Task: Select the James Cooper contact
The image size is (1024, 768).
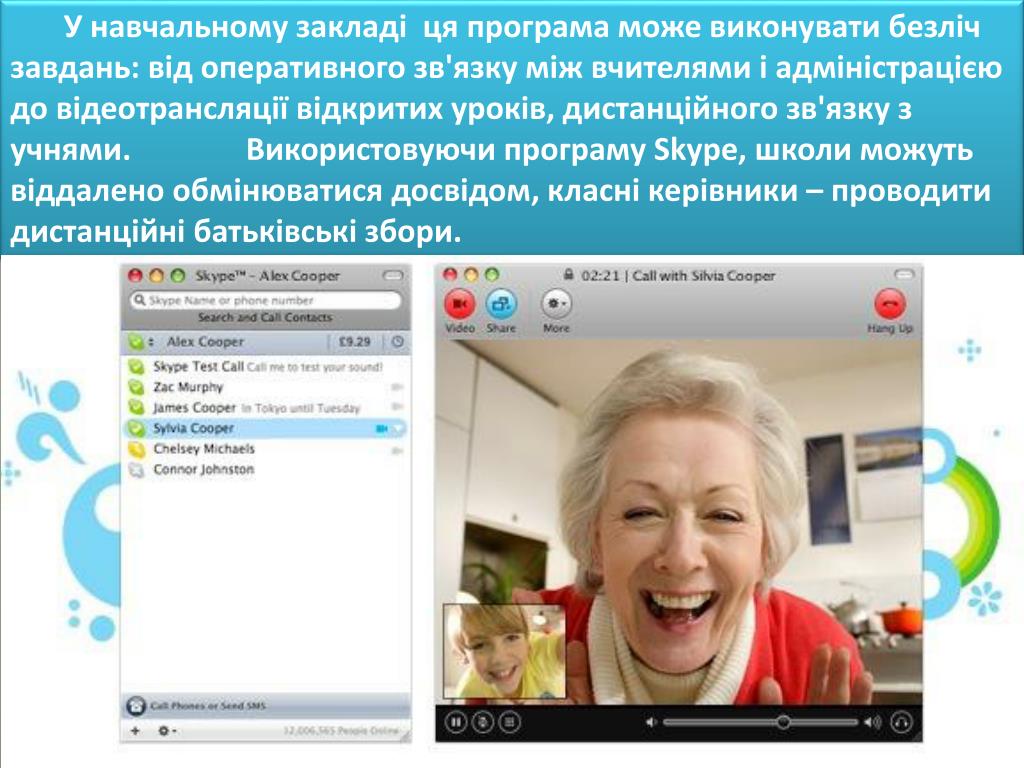Action: (265, 408)
